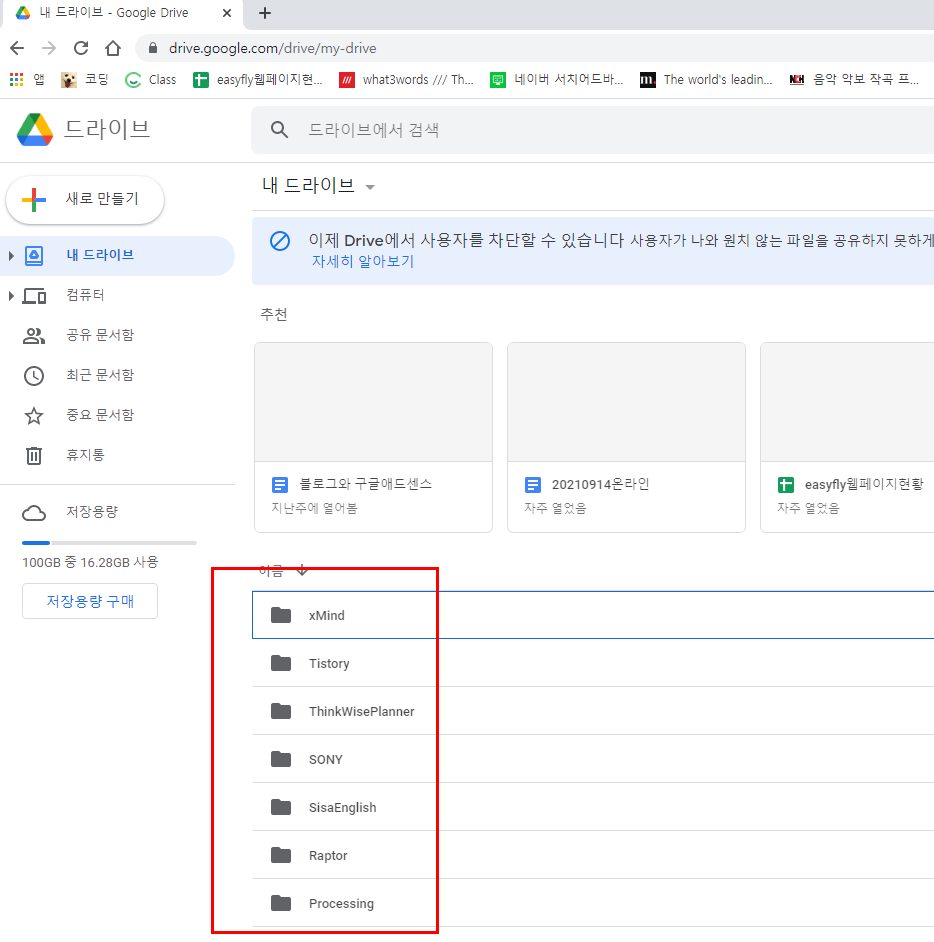Click the 휴지통 trash icon
Screen dimensions: 934x942
tap(34, 455)
